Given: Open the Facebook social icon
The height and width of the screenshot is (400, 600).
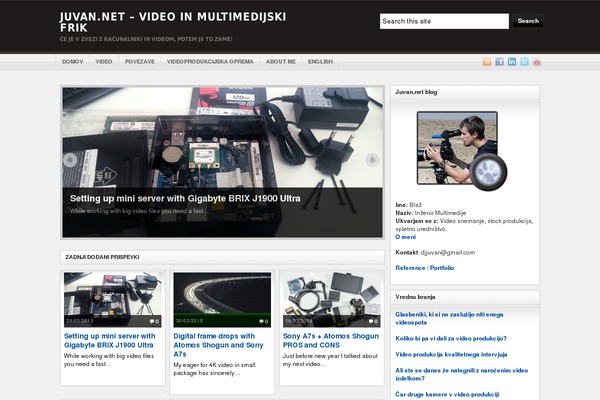Looking at the screenshot, I should pos(499,62).
